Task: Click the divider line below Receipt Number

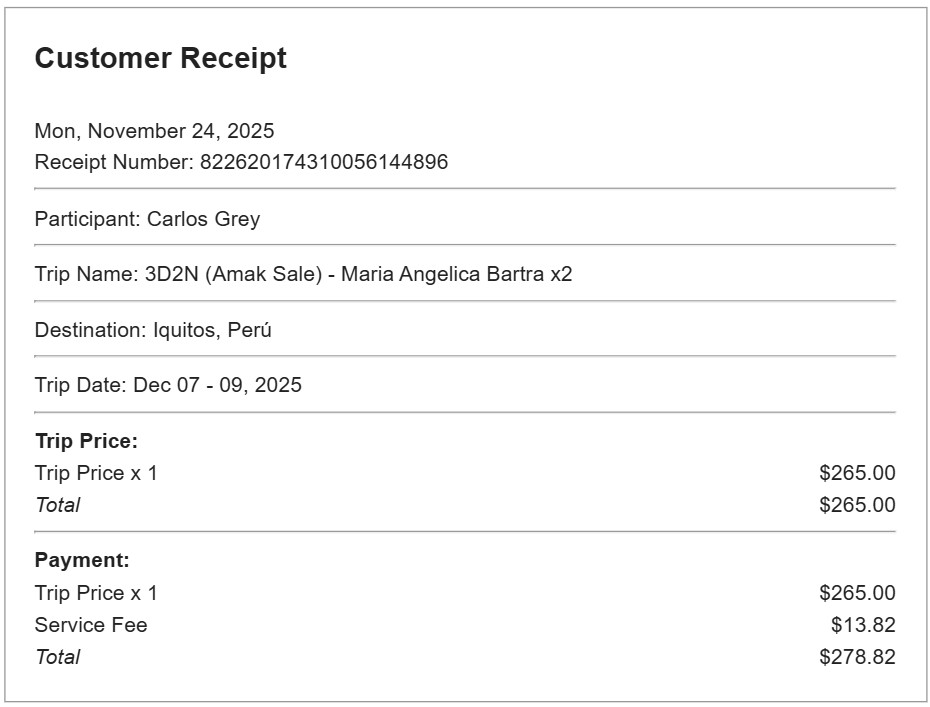Action: 465,188
